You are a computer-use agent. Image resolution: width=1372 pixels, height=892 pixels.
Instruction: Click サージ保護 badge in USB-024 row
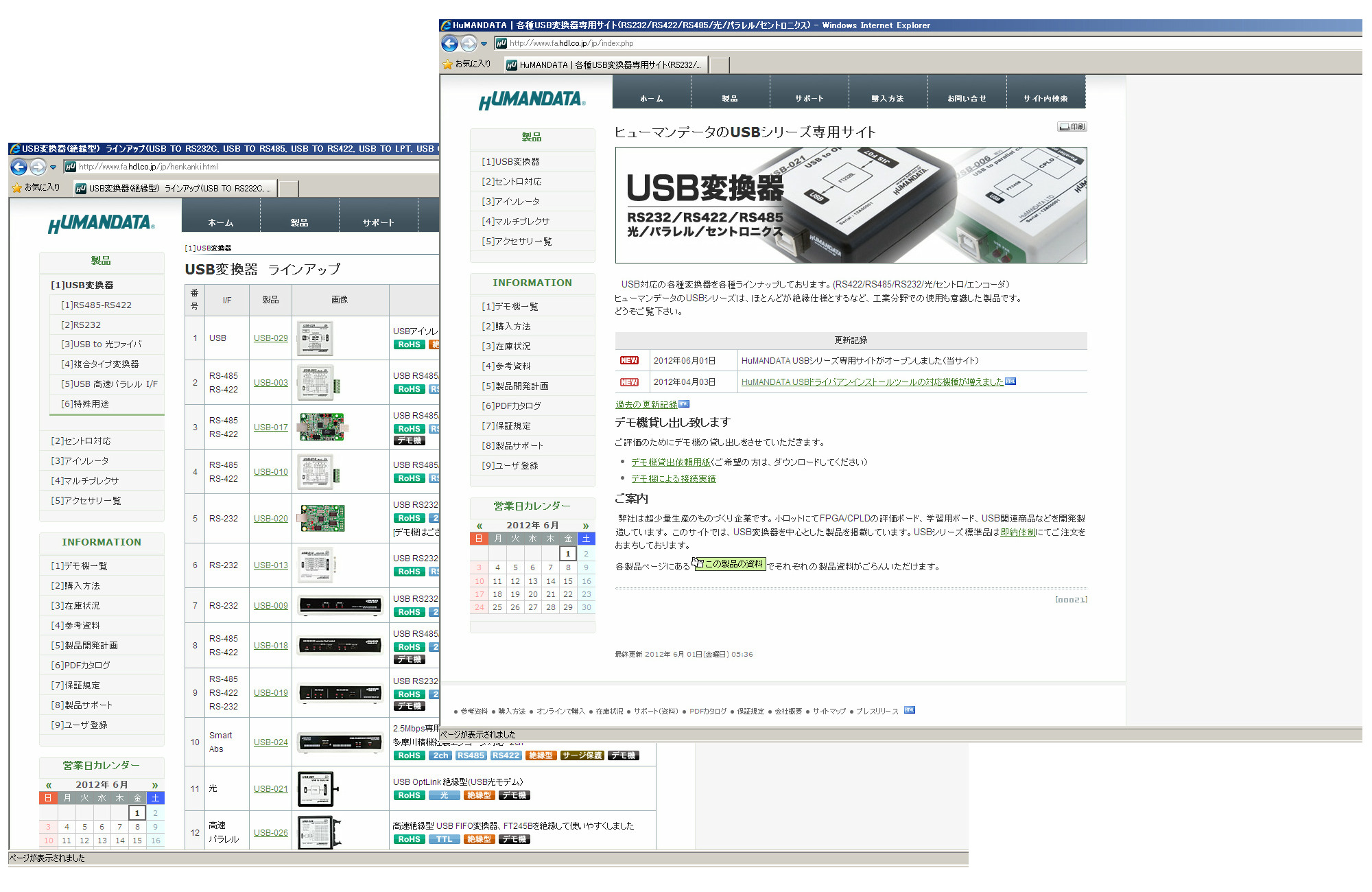(x=582, y=755)
